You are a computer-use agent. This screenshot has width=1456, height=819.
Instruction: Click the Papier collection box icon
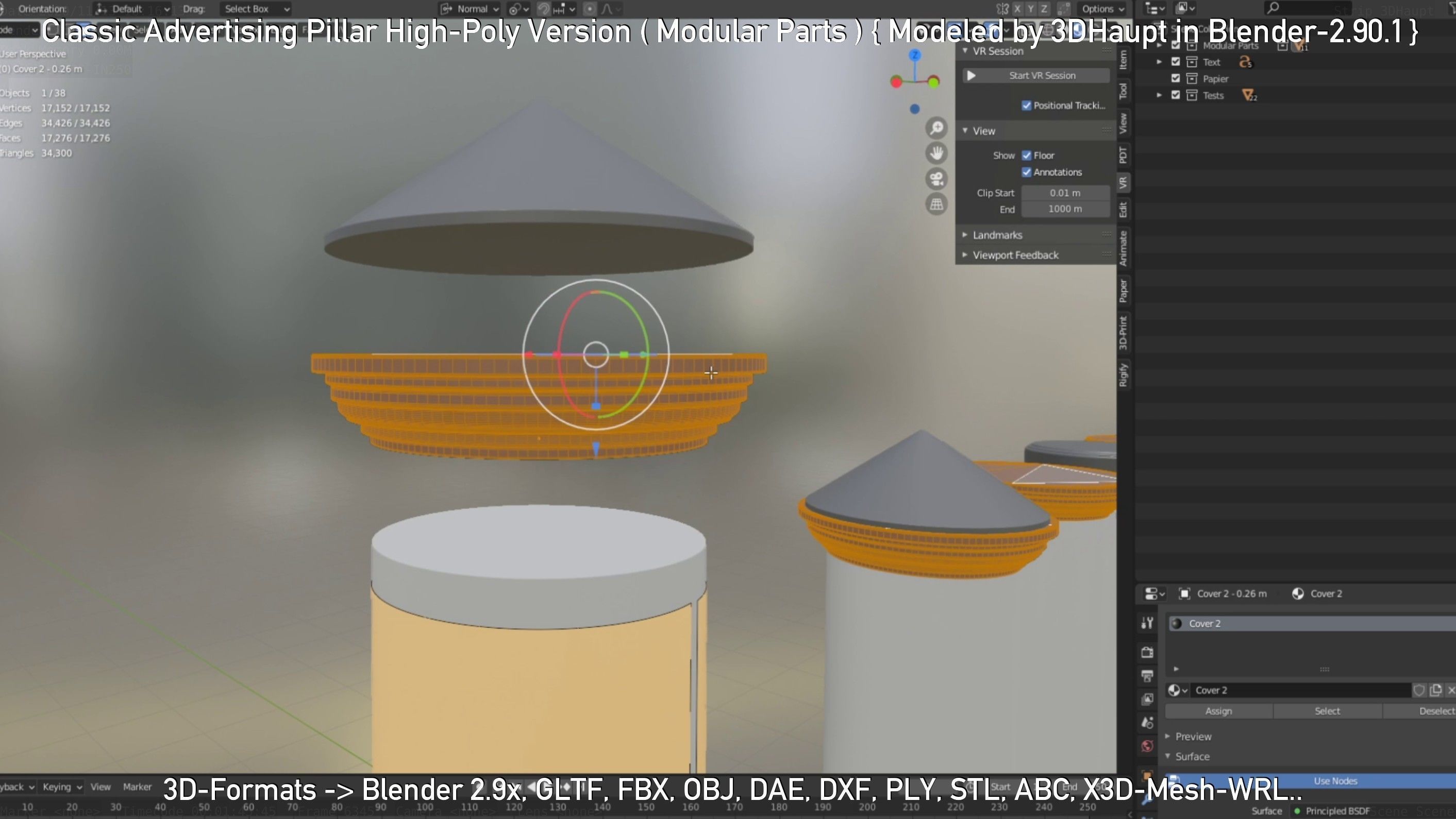[x=1192, y=78]
